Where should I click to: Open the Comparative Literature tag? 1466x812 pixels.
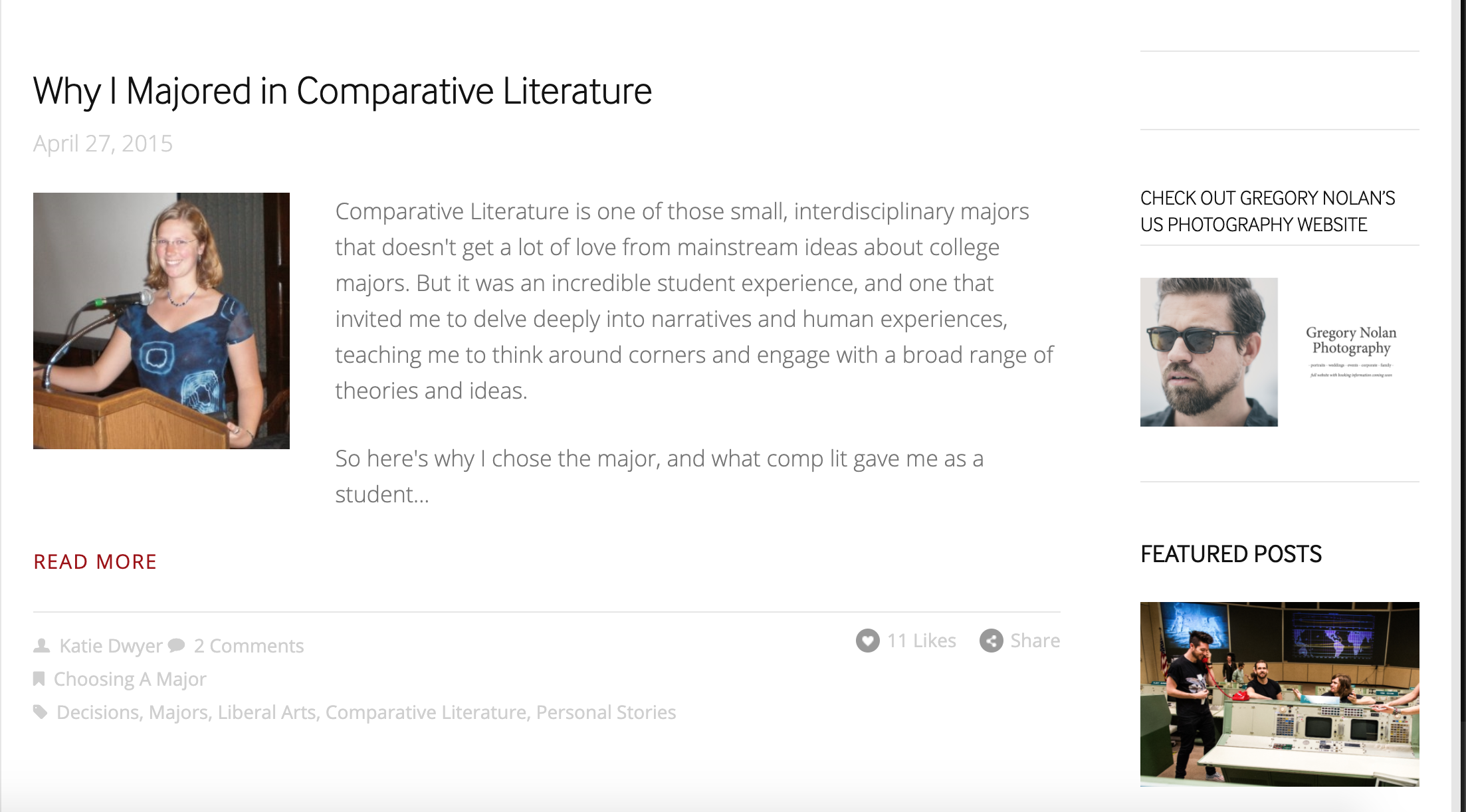pos(425,712)
